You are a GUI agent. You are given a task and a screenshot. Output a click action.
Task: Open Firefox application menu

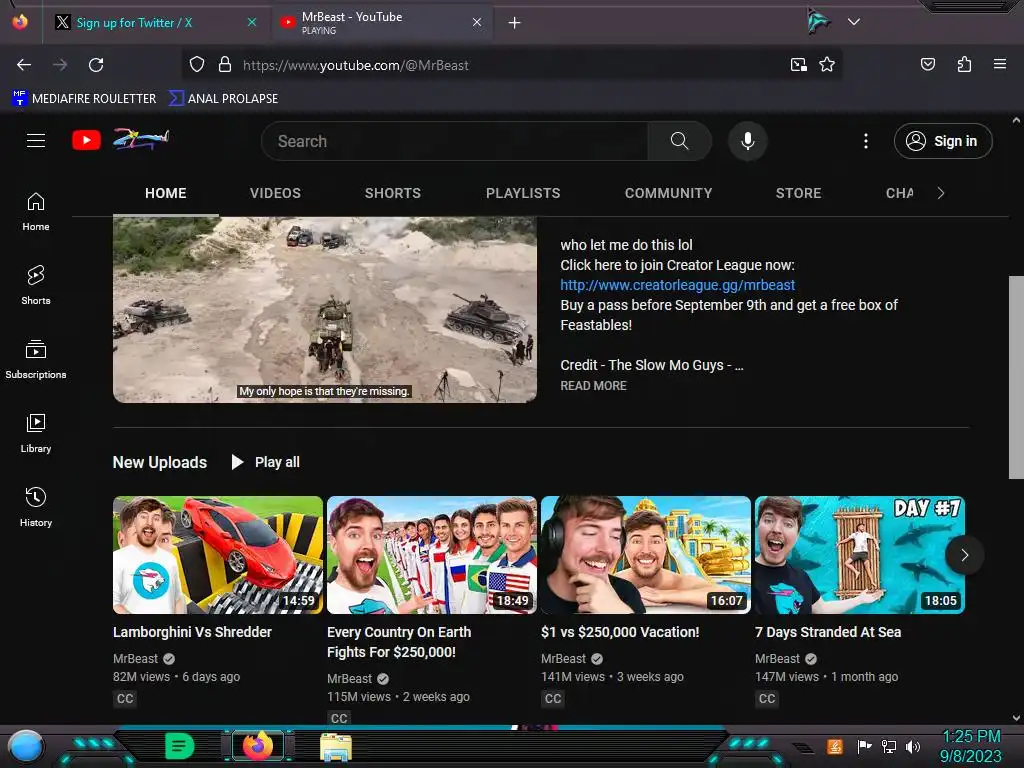(x=1000, y=65)
